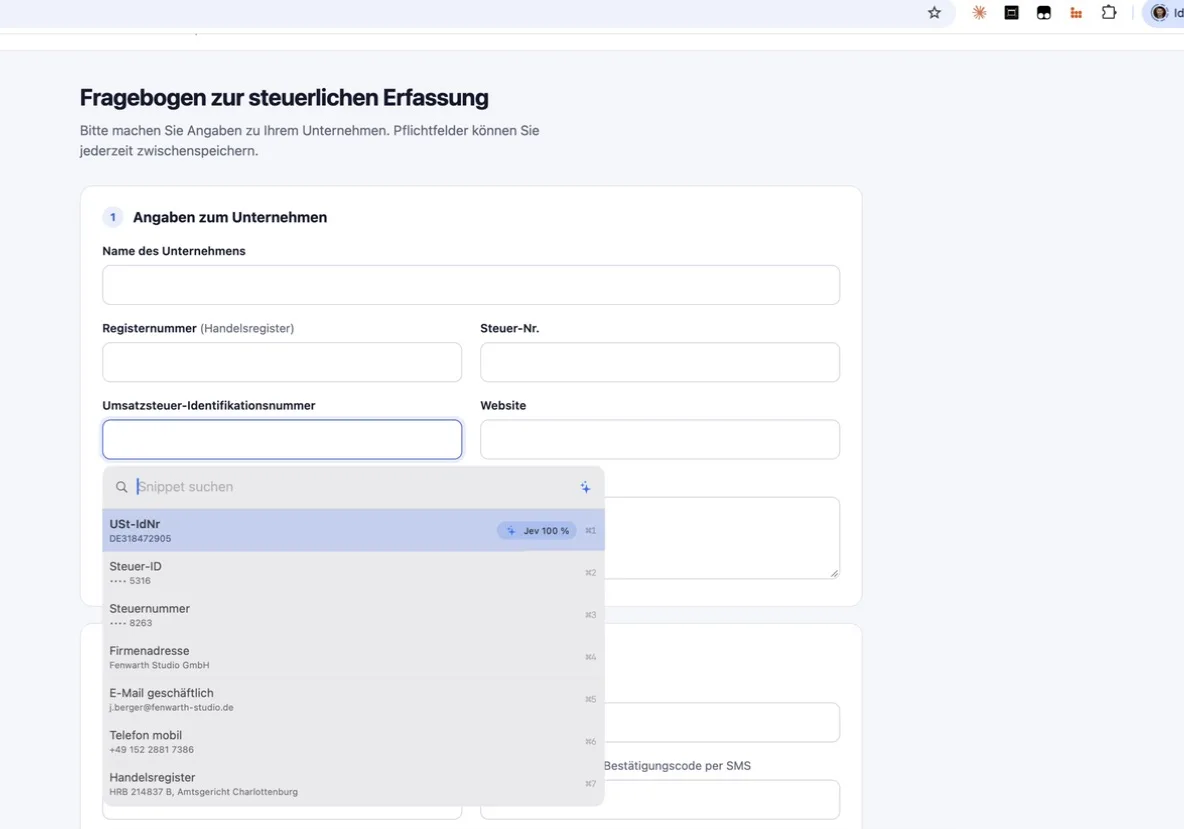Open the black mask-shaped extension icon
Image resolution: width=1184 pixels, height=829 pixels.
(1044, 12)
